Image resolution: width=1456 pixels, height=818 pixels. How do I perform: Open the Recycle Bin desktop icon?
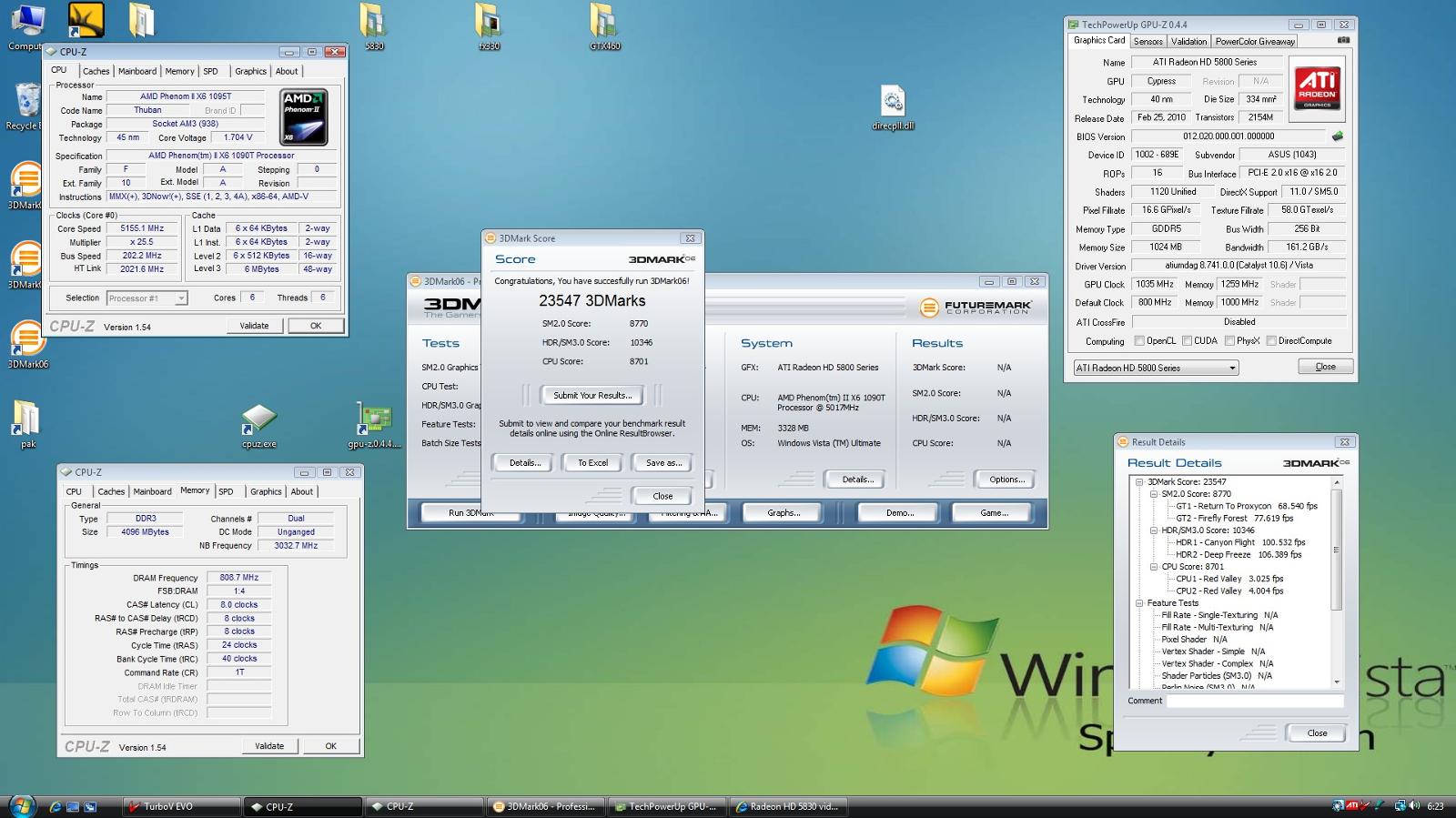[x=25, y=106]
